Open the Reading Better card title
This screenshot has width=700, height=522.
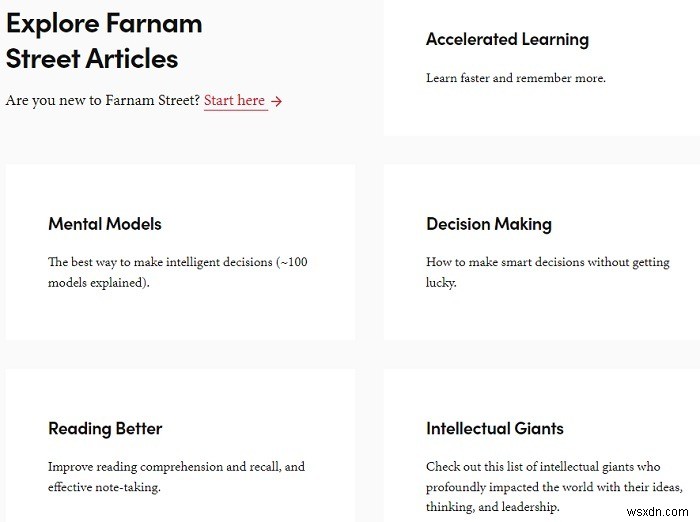tap(105, 428)
